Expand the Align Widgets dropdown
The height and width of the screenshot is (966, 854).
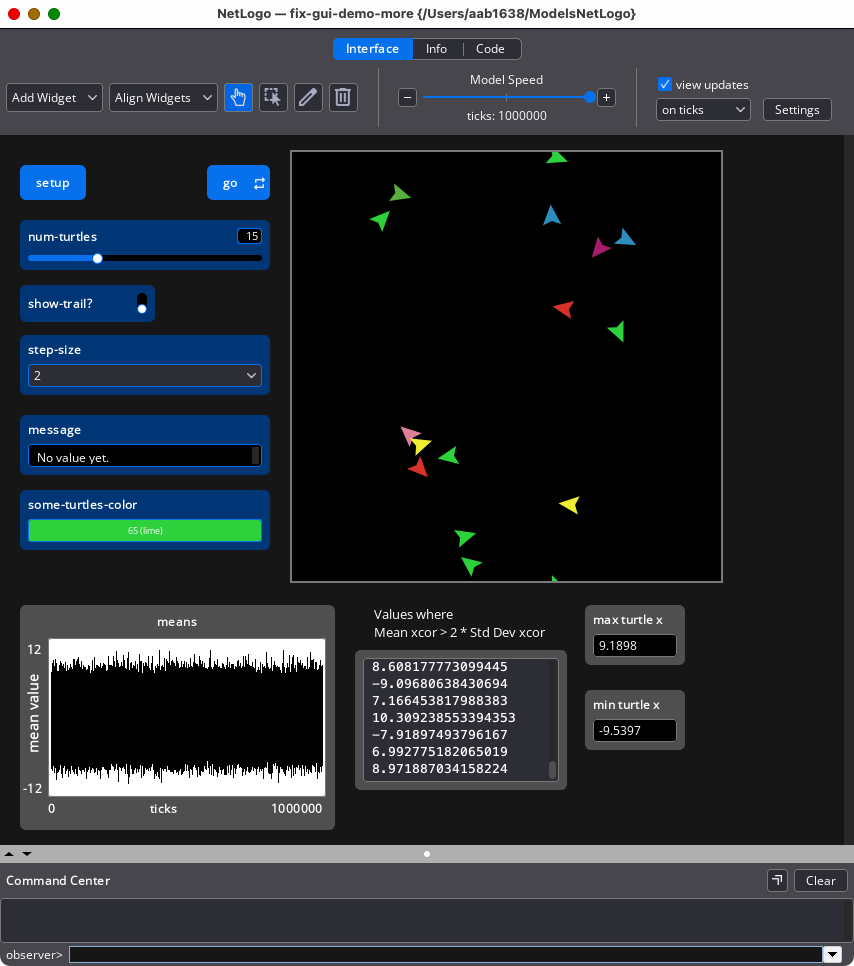(164, 97)
